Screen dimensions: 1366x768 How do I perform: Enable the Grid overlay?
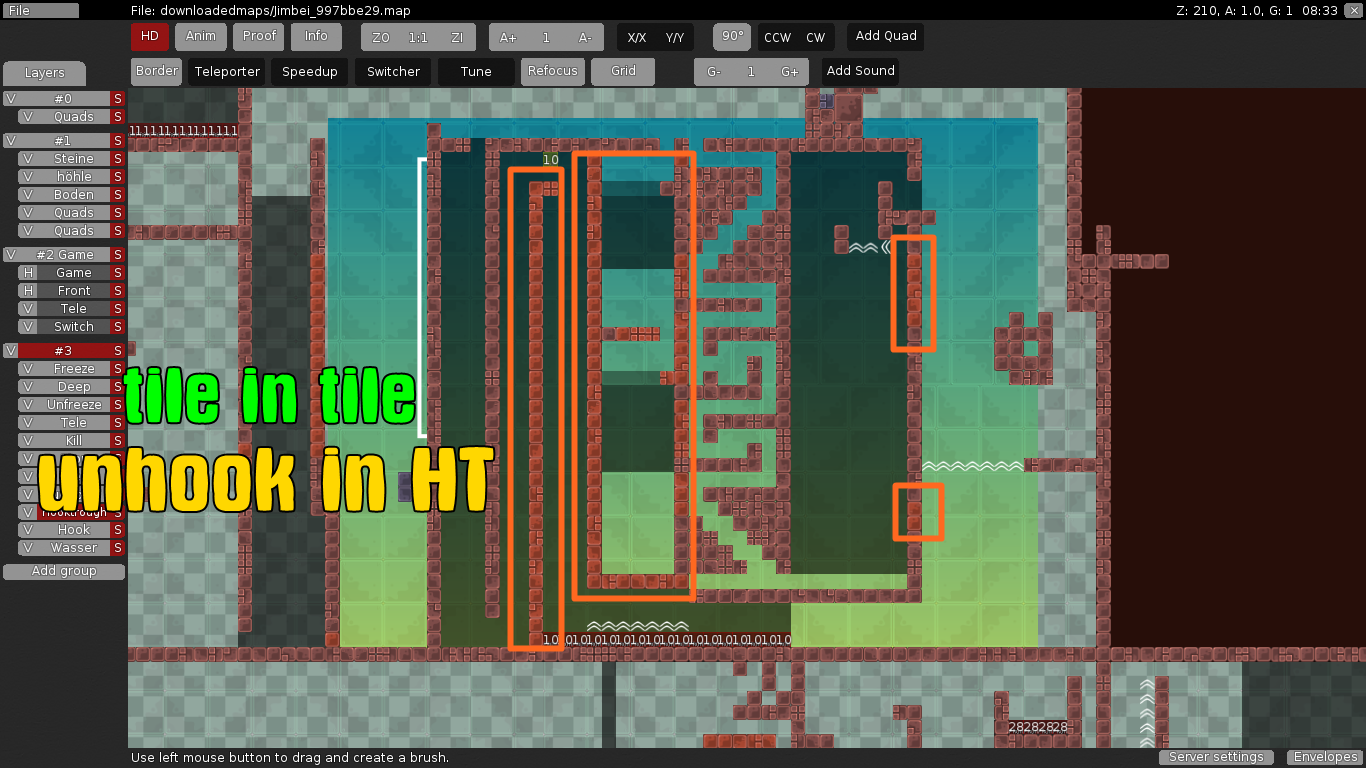pos(622,71)
